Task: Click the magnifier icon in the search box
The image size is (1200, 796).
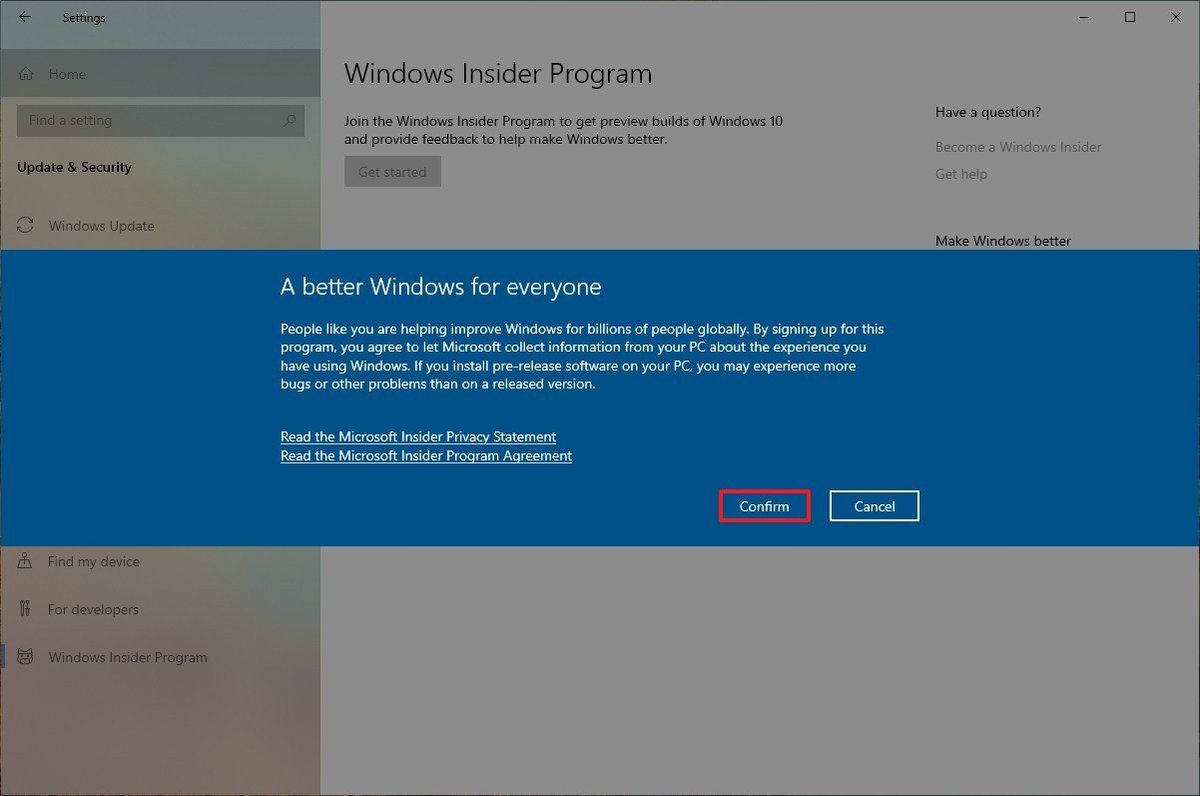Action: (x=288, y=120)
